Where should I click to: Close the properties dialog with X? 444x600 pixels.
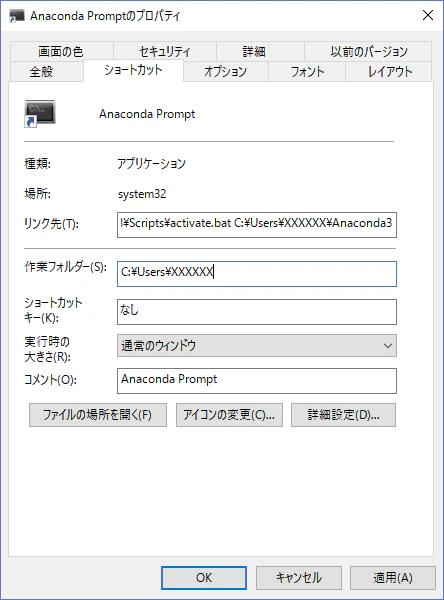coord(428,15)
